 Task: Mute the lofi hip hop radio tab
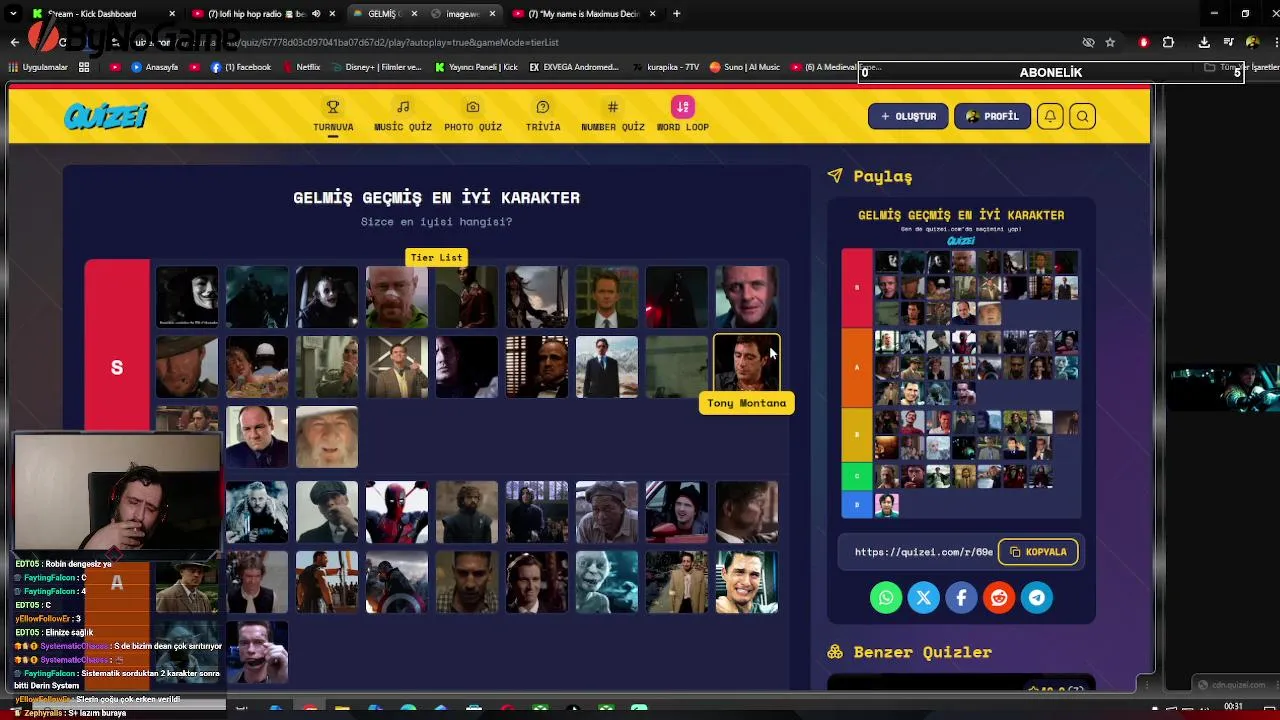click(x=316, y=14)
